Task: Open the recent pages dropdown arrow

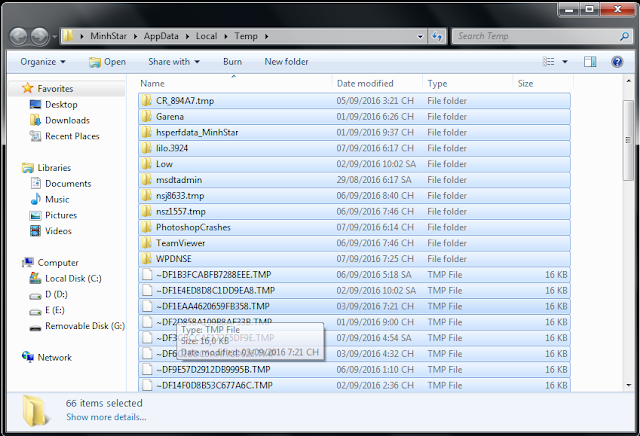Action: coord(54,37)
